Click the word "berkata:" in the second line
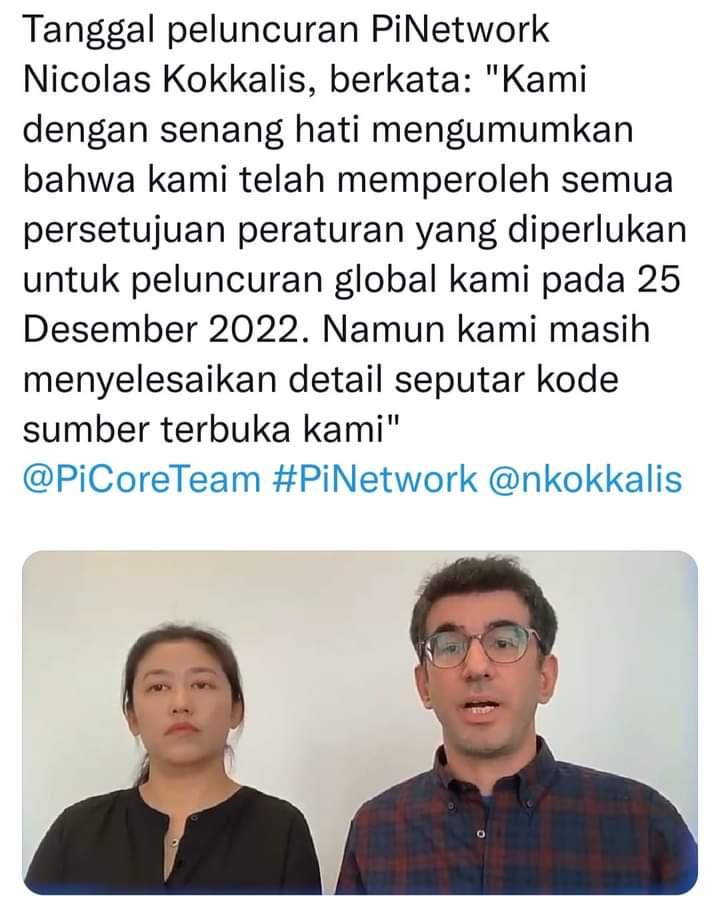720x912 pixels. (x=402, y=80)
